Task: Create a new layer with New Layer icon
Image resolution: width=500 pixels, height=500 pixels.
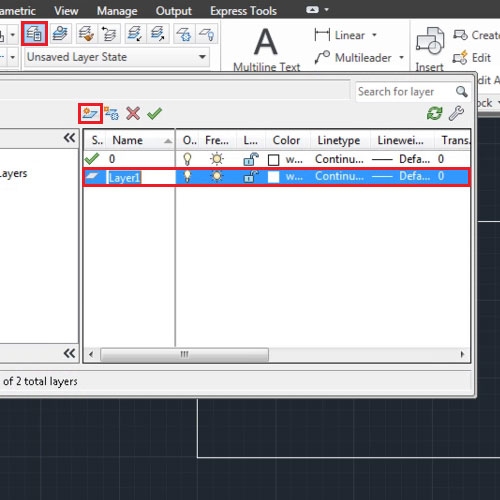Action: tap(90, 113)
